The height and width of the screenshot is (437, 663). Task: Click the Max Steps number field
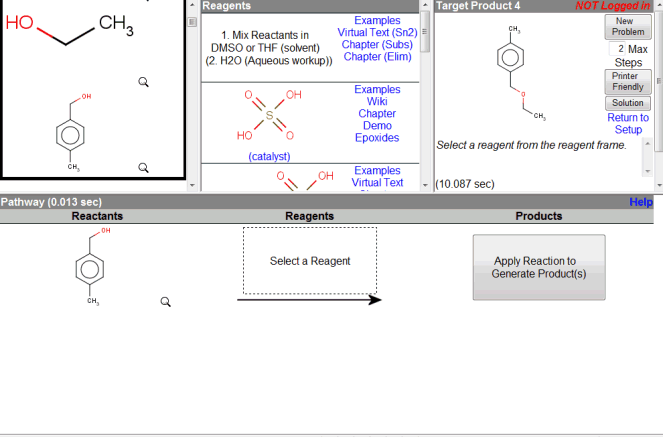click(618, 49)
